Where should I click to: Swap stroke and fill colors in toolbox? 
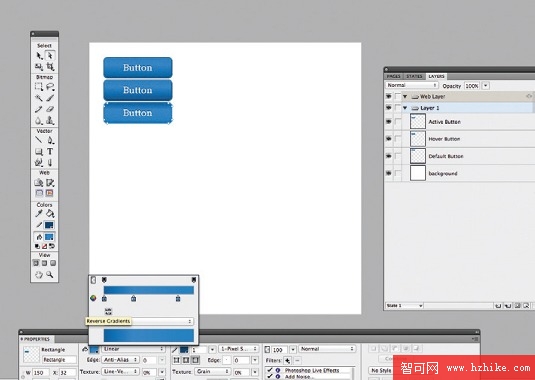click(52, 246)
